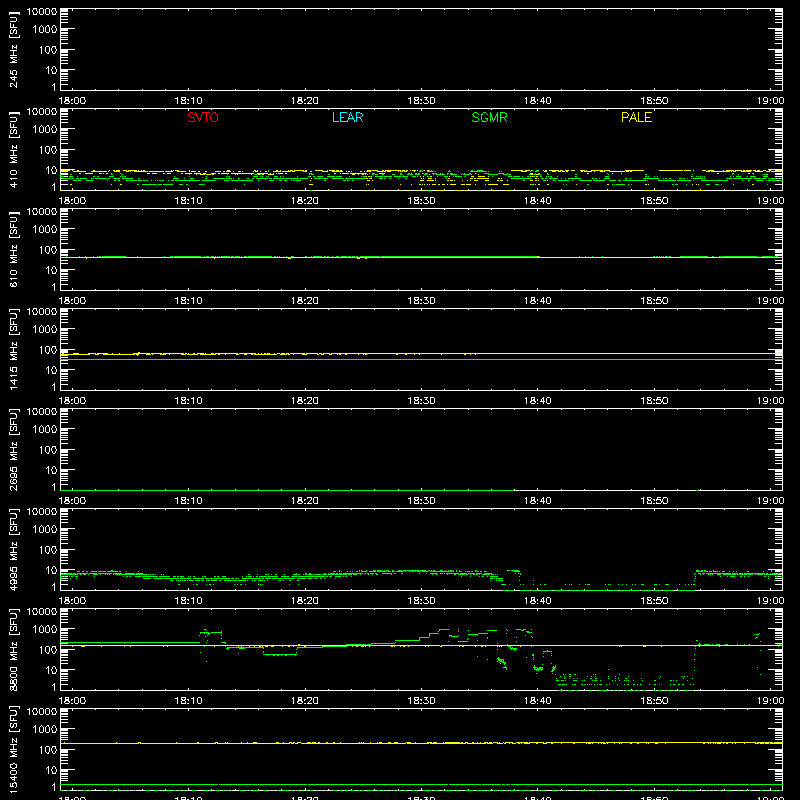The width and height of the screenshot is (800, 800).
Task: Click 18:40 time label under 8800 MHz panel
Action: (538, 701)
